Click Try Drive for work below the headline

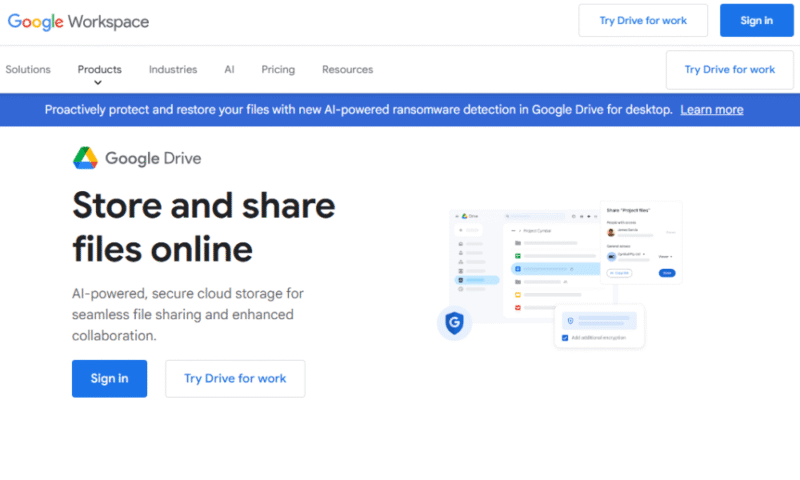[x=235, y=378]
